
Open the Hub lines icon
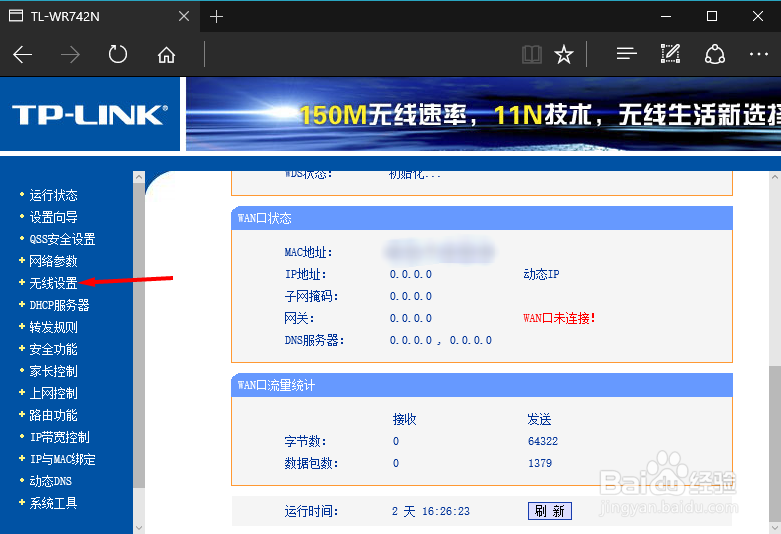(x=627, y=53)
